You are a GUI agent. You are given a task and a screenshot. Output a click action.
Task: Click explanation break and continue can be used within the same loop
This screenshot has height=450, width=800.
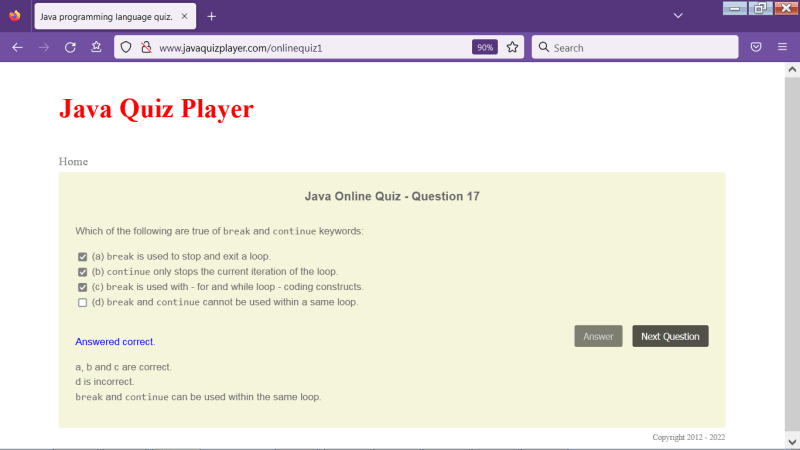(x=198, y=397)
